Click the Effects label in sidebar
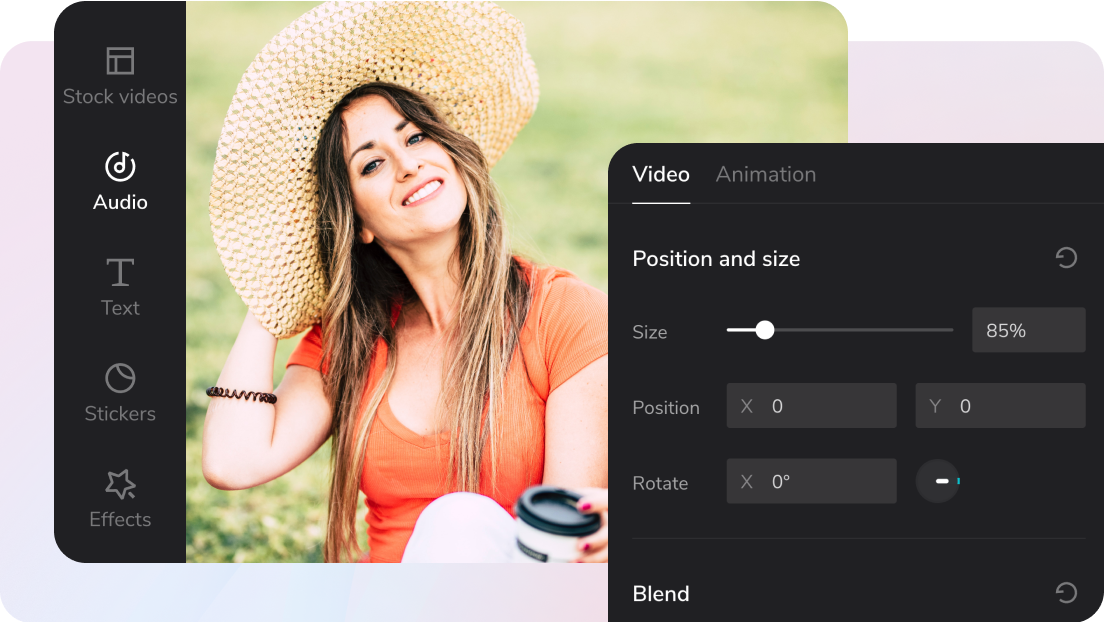 click(x=120, y=519)
